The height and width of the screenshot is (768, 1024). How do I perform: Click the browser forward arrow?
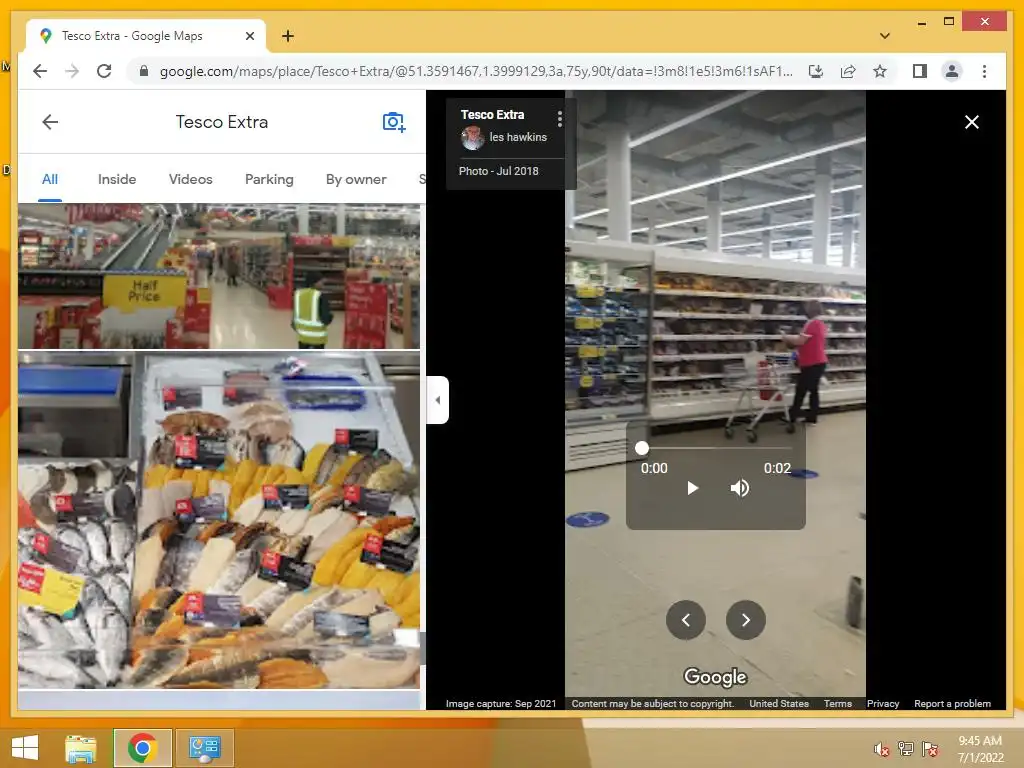click(72, 71)
